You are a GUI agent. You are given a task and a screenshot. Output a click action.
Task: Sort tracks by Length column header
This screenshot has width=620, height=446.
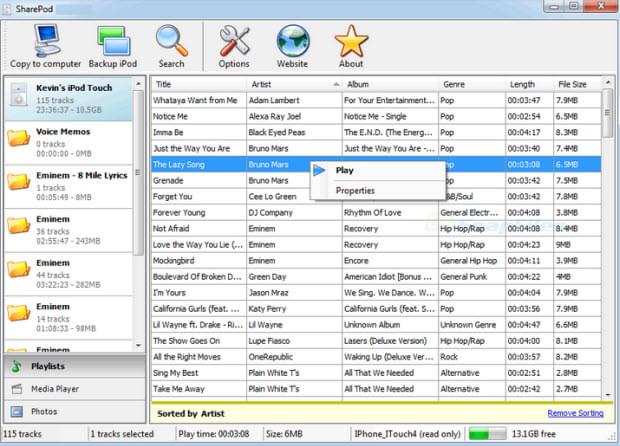[x=529, y=84]
